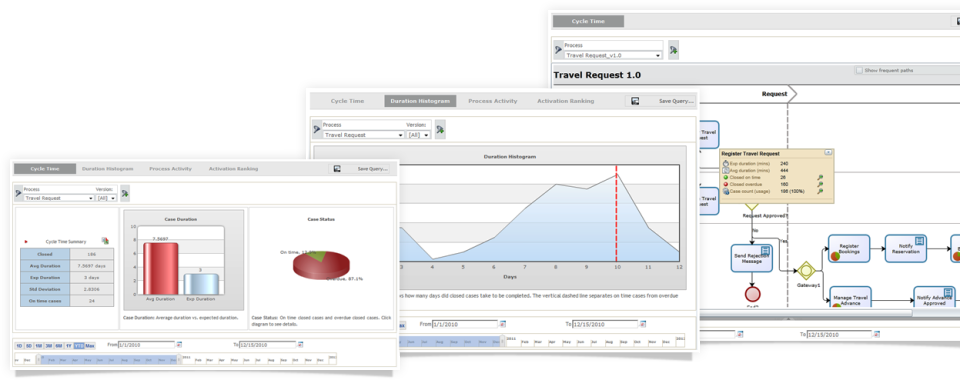
Task: Click the red Avg Duration bar
Action: tap(160, 268)
